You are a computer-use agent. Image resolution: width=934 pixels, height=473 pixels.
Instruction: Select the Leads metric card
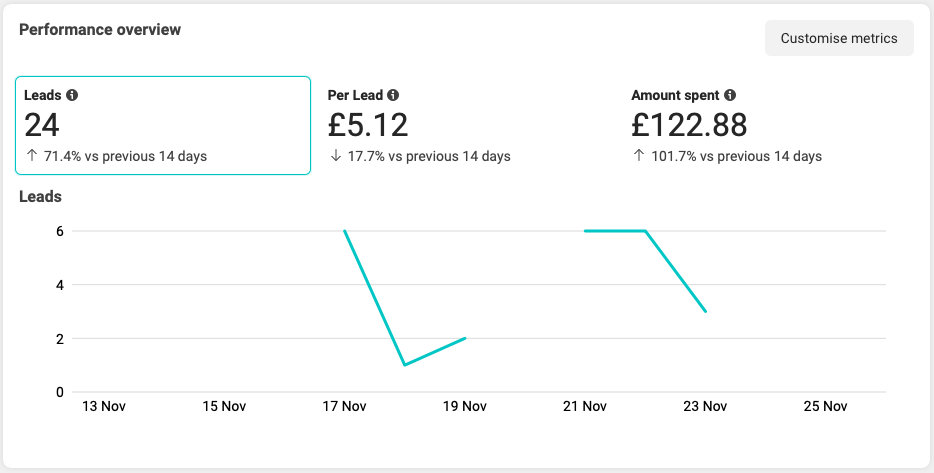pos(163,125)
